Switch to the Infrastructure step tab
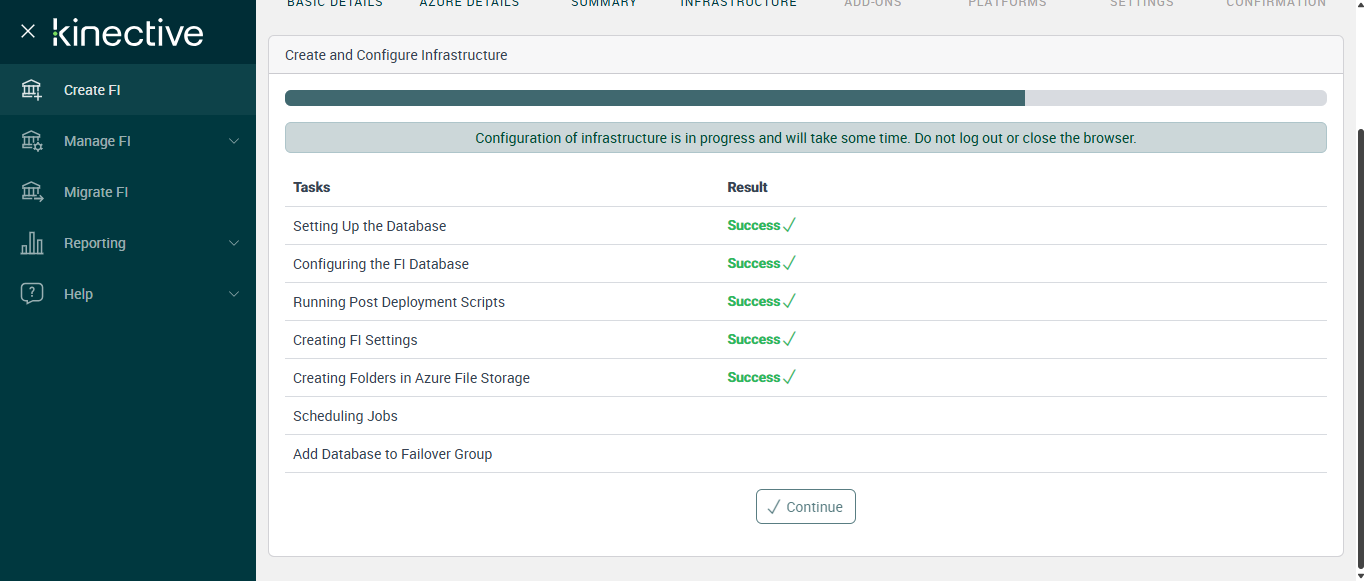Screen dimensions: 1366x581 pos(739,4)
